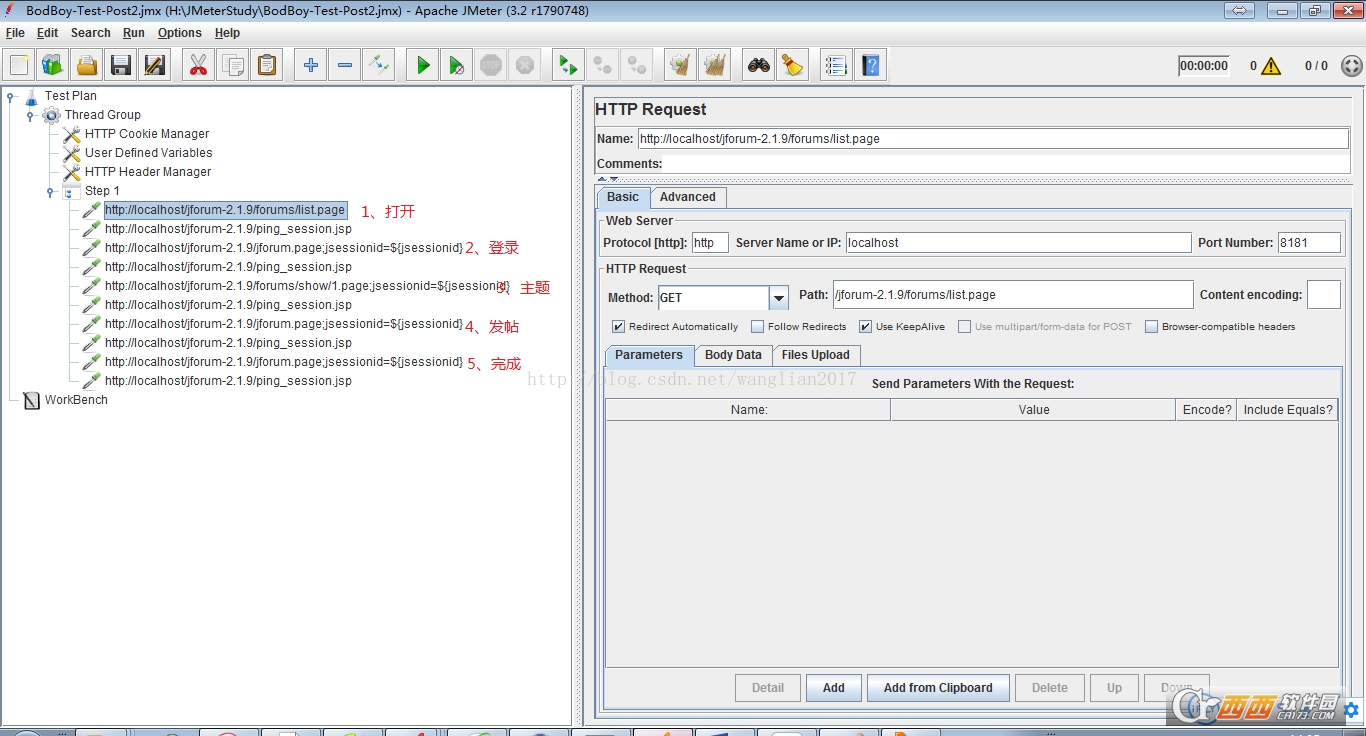Reset search with yellow broom icon
The height and width of the screenshot is (736, 1366).
(x=793, y=66)
